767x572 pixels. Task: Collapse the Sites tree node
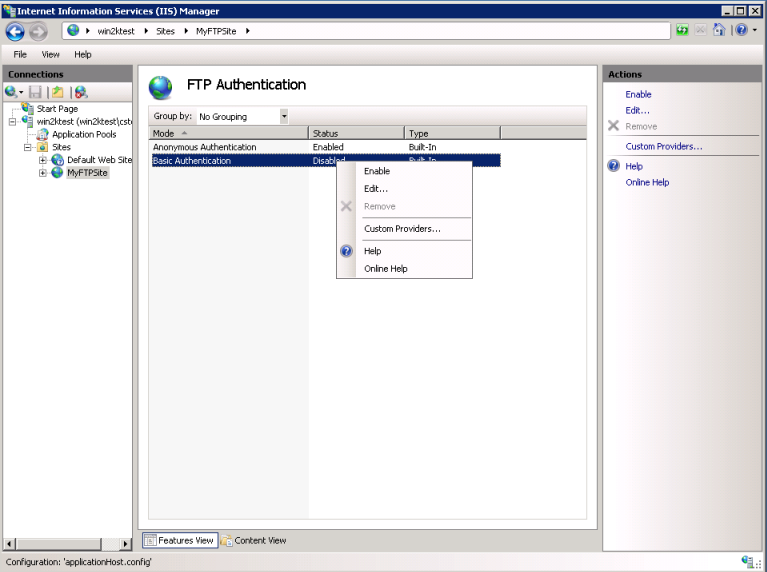(27, 147)
